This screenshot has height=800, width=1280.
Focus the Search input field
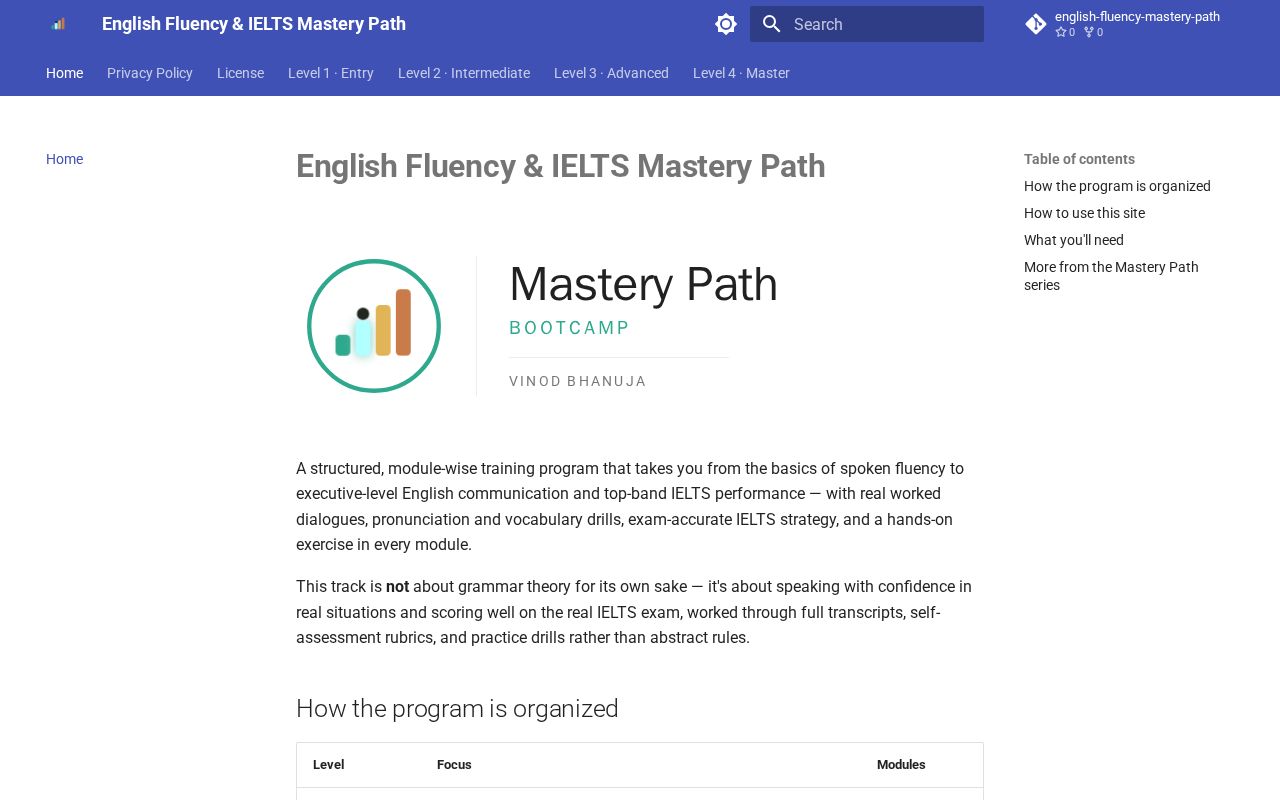click(867, 24)
